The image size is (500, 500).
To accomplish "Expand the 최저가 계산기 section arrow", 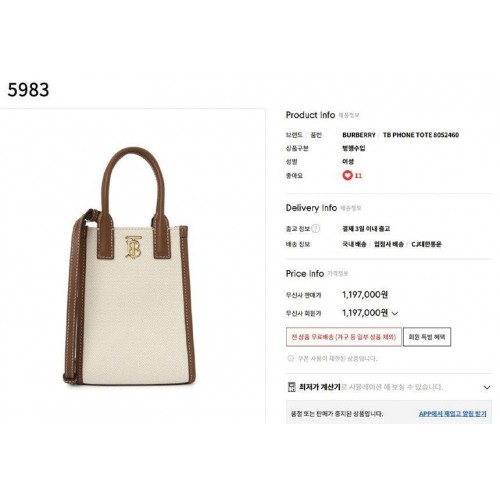I will pos(487,387).
